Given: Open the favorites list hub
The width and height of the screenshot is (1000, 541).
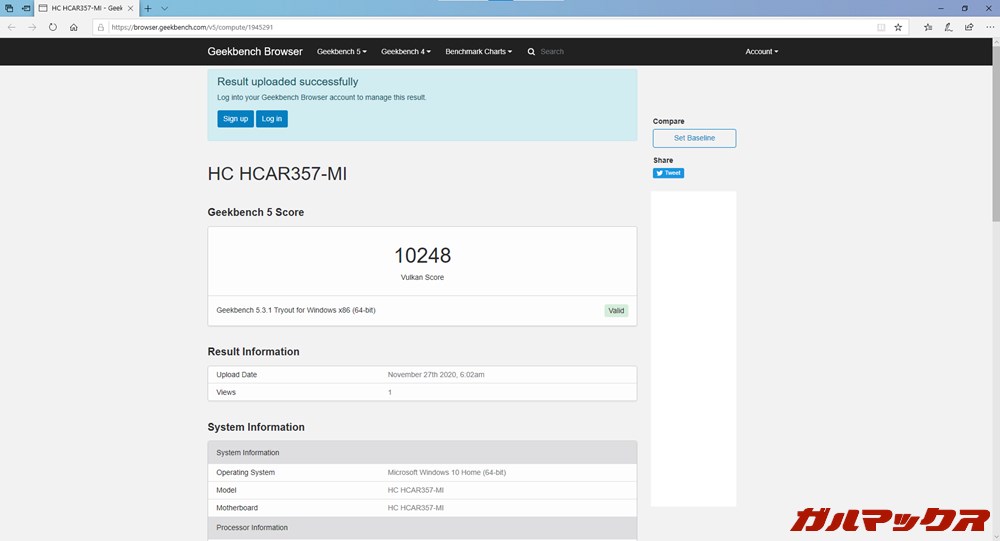Looking at the screenshot, I should 928,27.
